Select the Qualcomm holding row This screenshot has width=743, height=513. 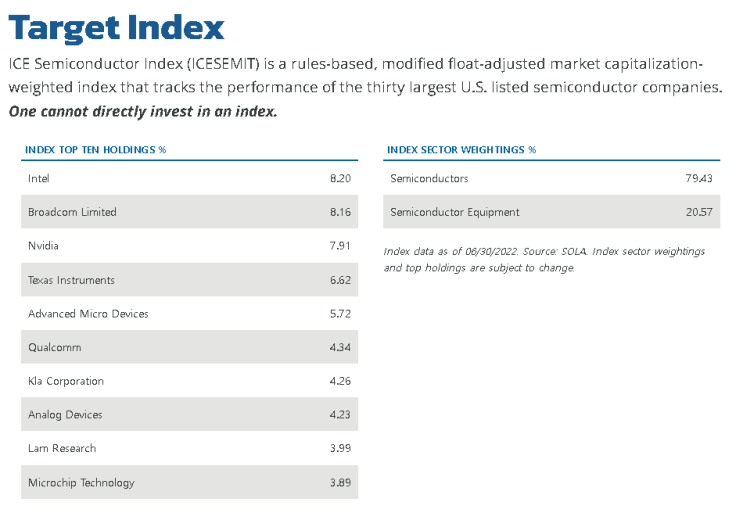(x=189, y=347)
